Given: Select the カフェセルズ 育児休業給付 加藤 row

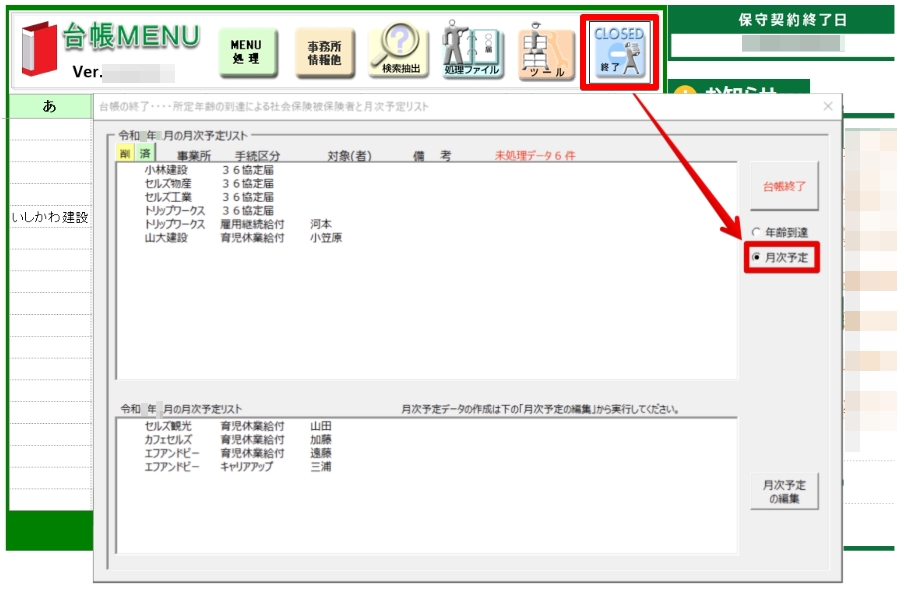Looking at the screenshot, I should [x=427, y=439].
